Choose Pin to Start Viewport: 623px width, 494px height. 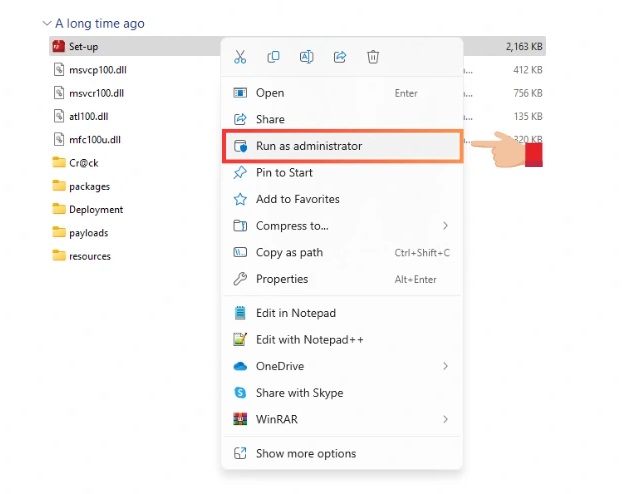(342, 172)
